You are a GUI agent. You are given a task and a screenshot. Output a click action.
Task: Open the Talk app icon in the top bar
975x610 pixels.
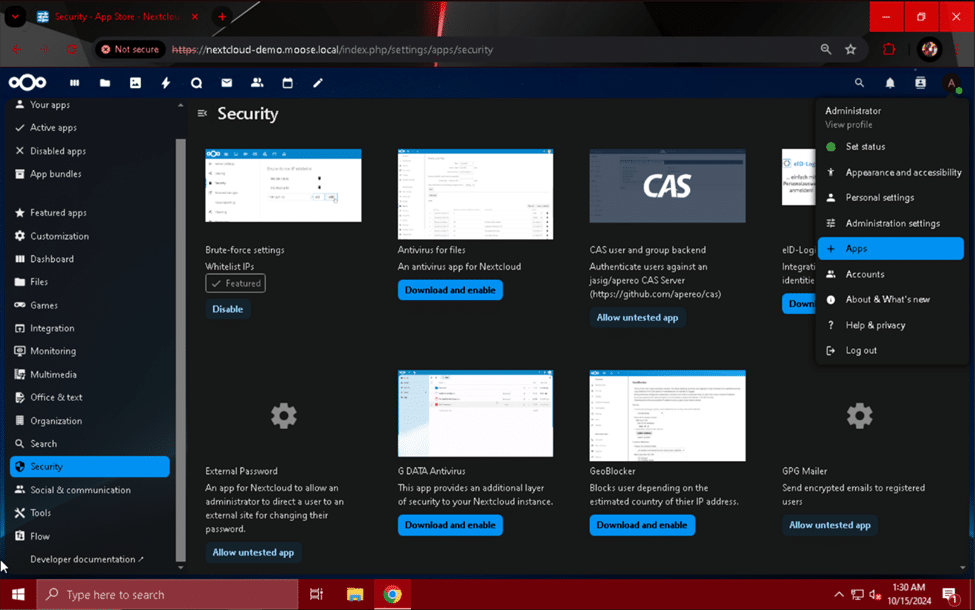(x=196, y=83)
